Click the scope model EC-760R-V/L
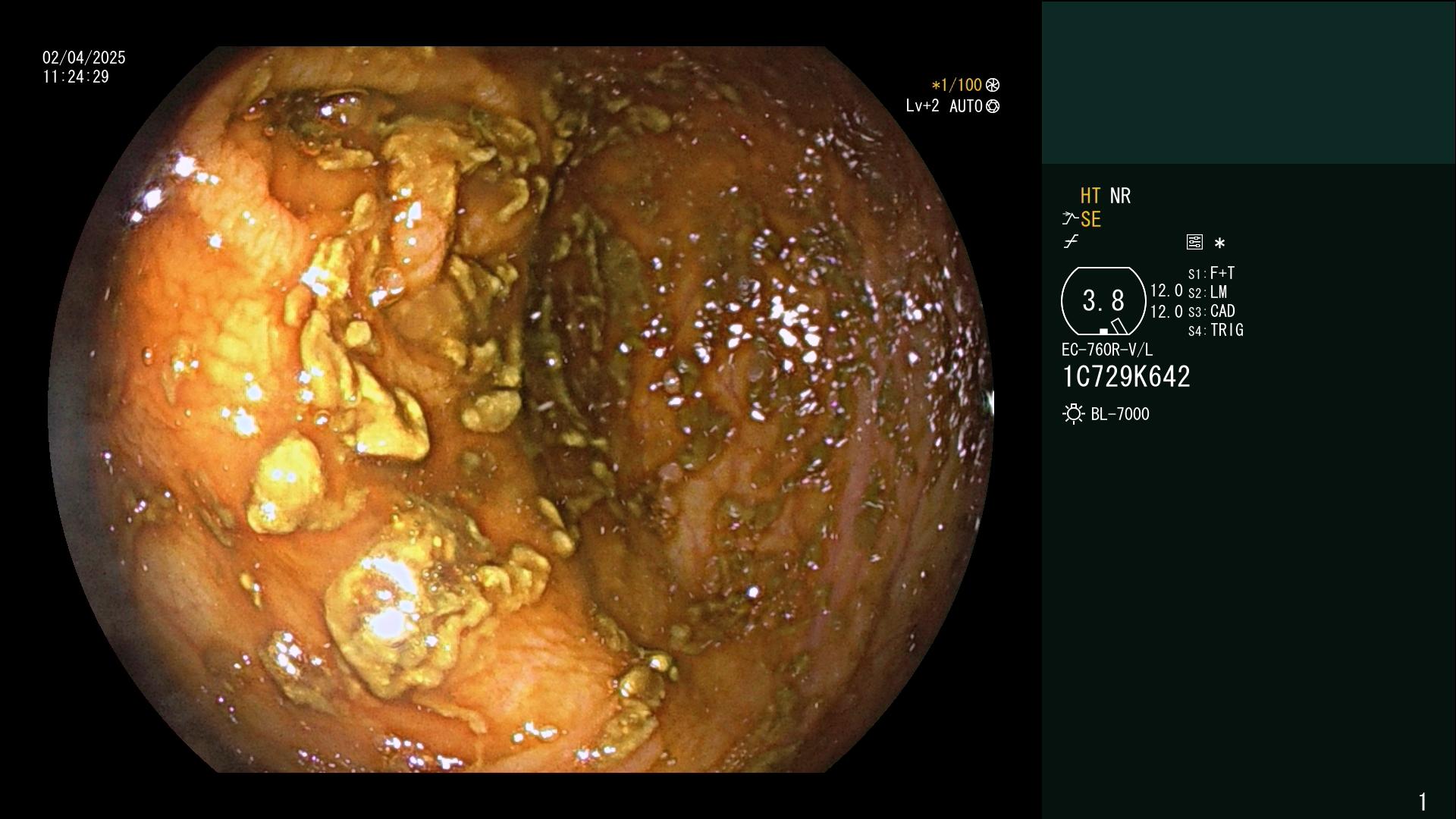Screen dimensions: 1456x819 [1107, 350]
